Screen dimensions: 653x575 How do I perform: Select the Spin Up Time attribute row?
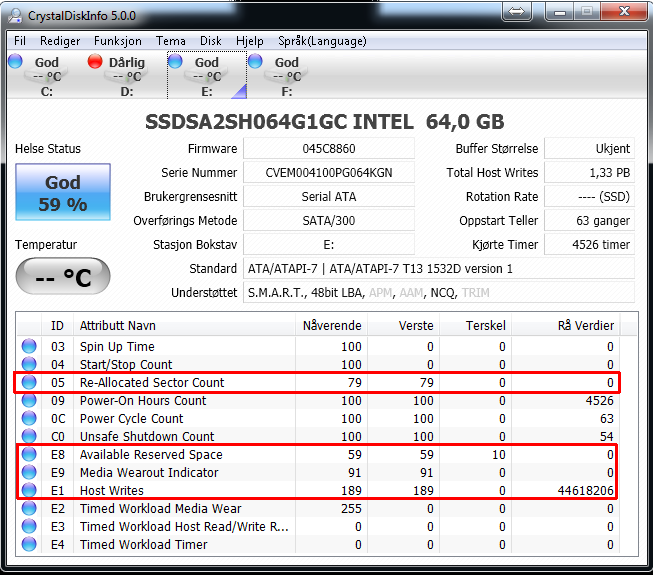318,346
